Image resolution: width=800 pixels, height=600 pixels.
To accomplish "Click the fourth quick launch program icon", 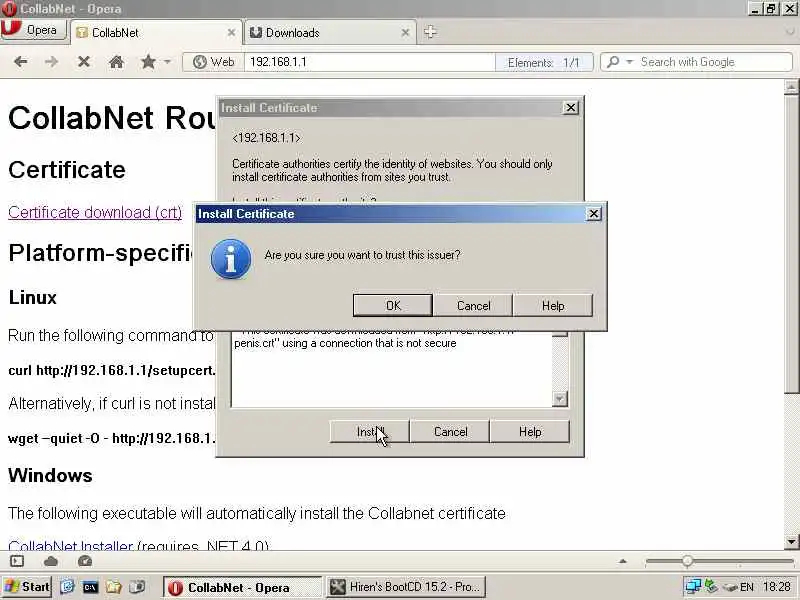I will click(x=137, y=587).
